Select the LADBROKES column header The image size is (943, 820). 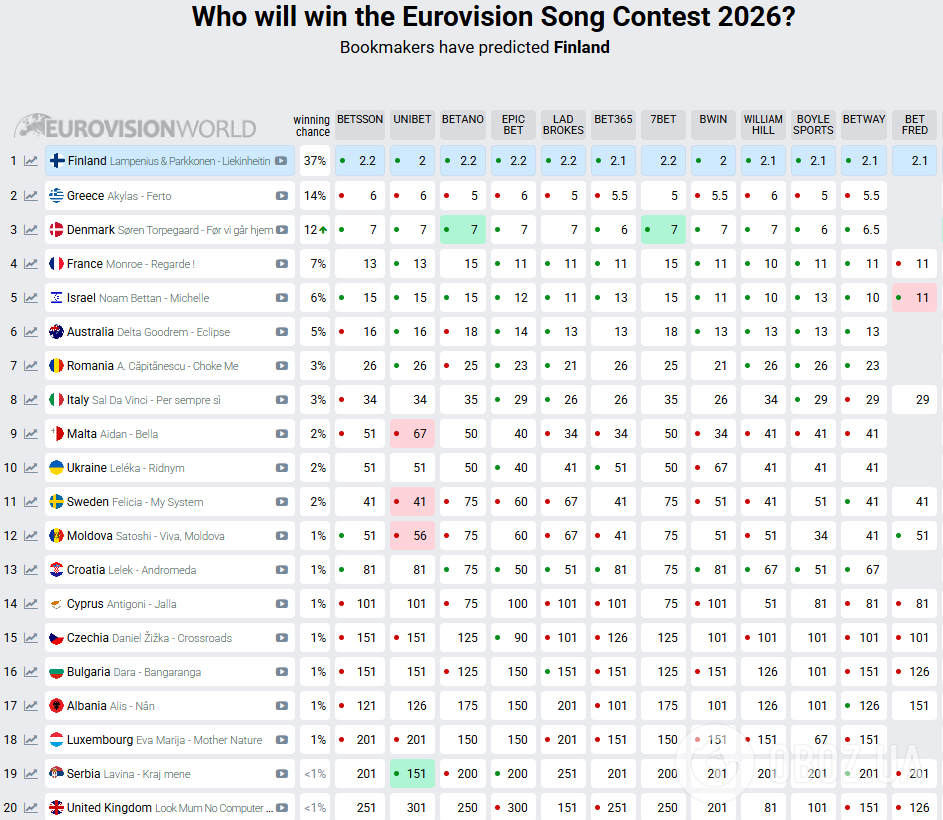[563, 125]
